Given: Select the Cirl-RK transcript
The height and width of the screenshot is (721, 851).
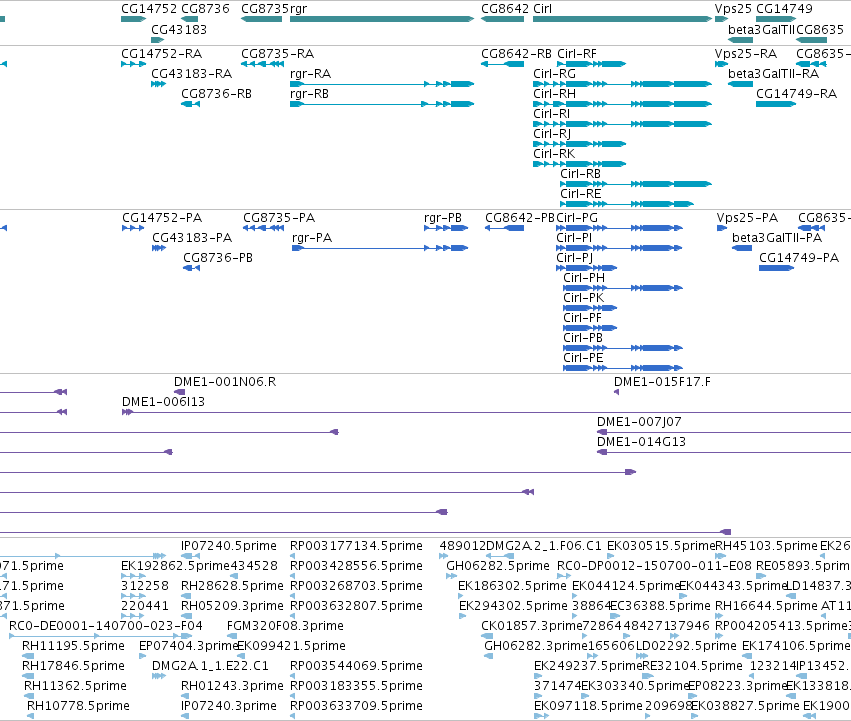Looking at the screenshot, I should pyautogui.click(x=554, y=154).
